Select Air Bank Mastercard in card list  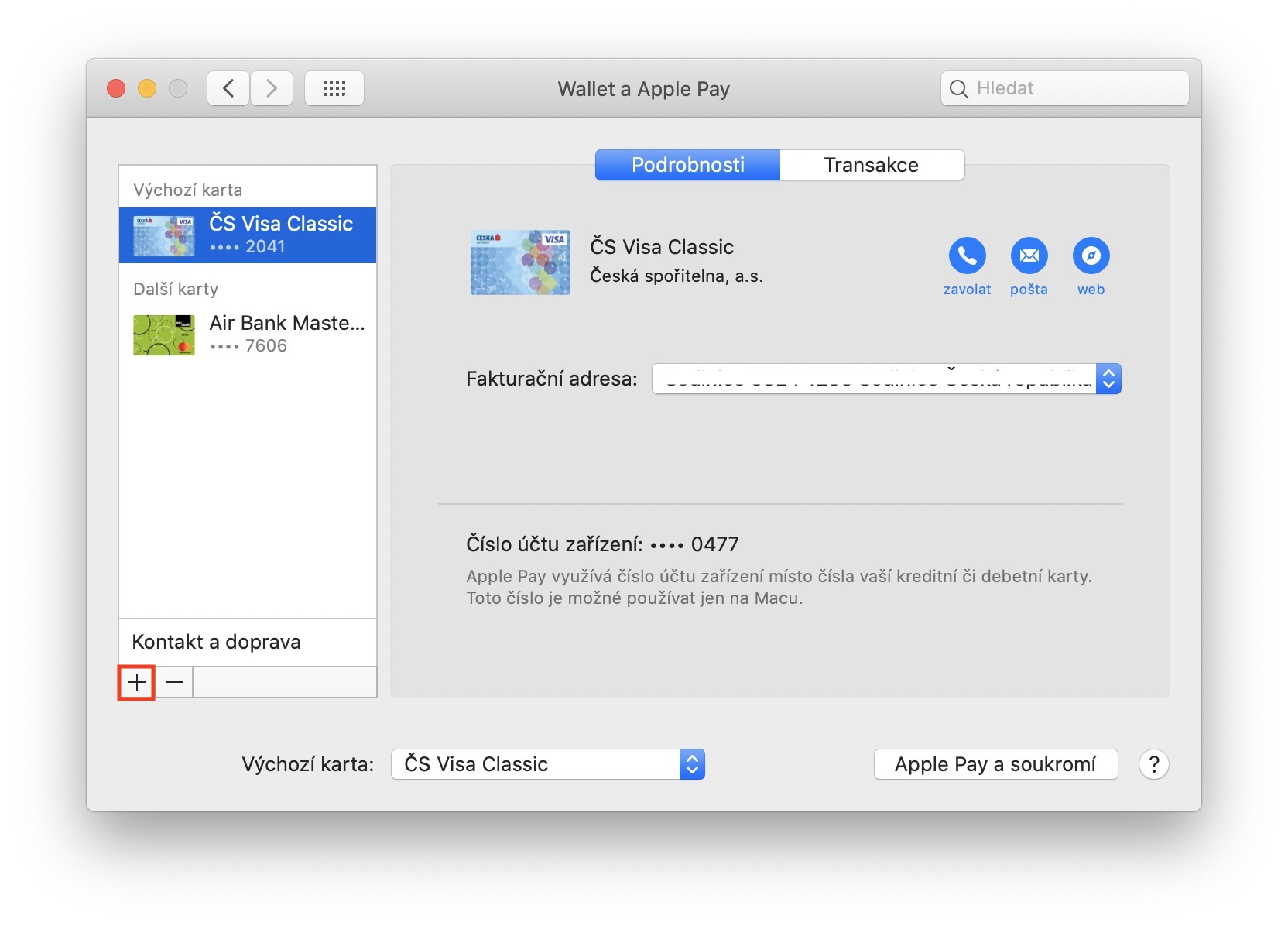click(x=248, y=334)
